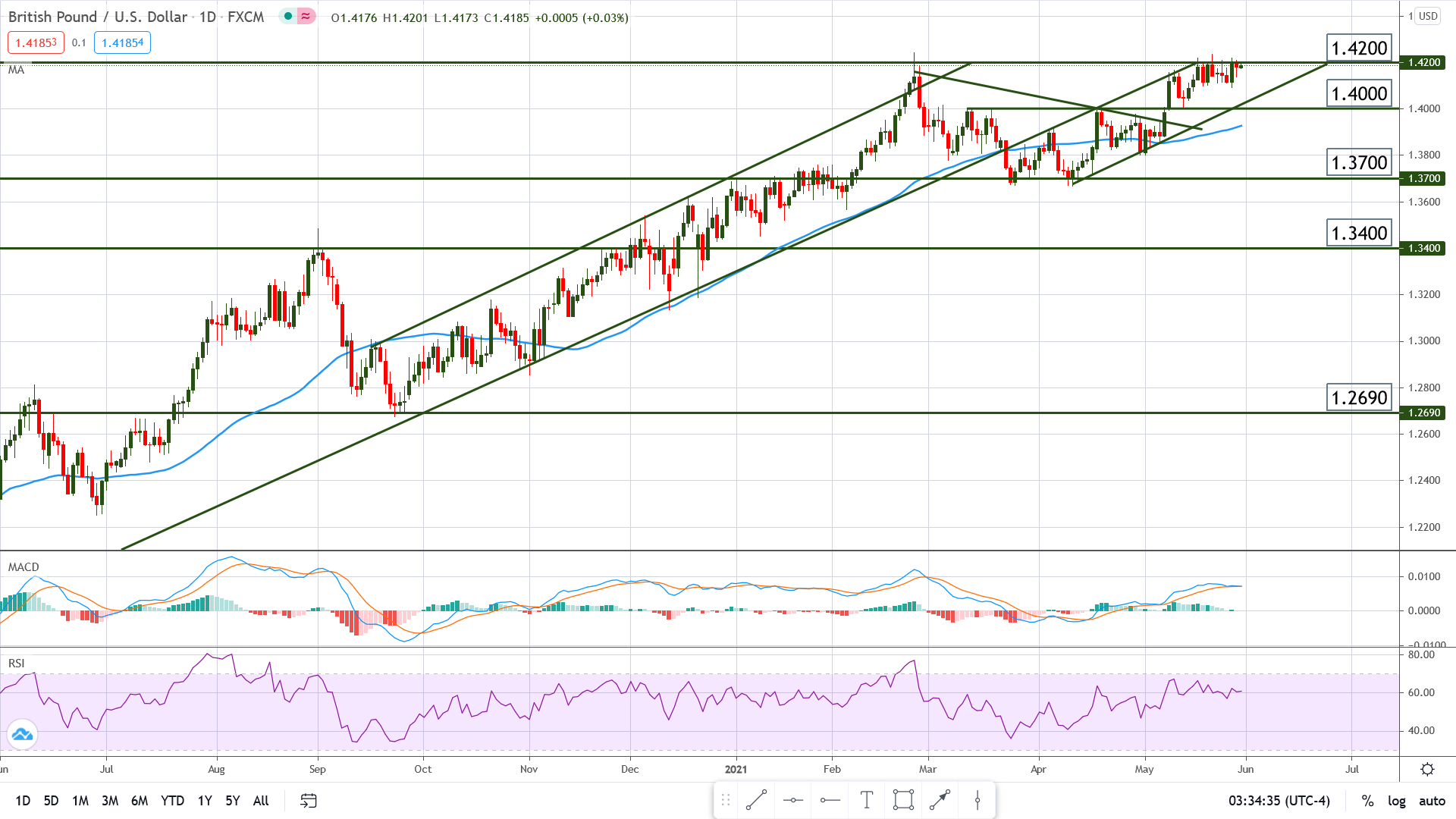The height and width of the screenshot is (819, 1456).
Task: Click the 1.2690 price axis label
Action: [x=1423, y=413]
